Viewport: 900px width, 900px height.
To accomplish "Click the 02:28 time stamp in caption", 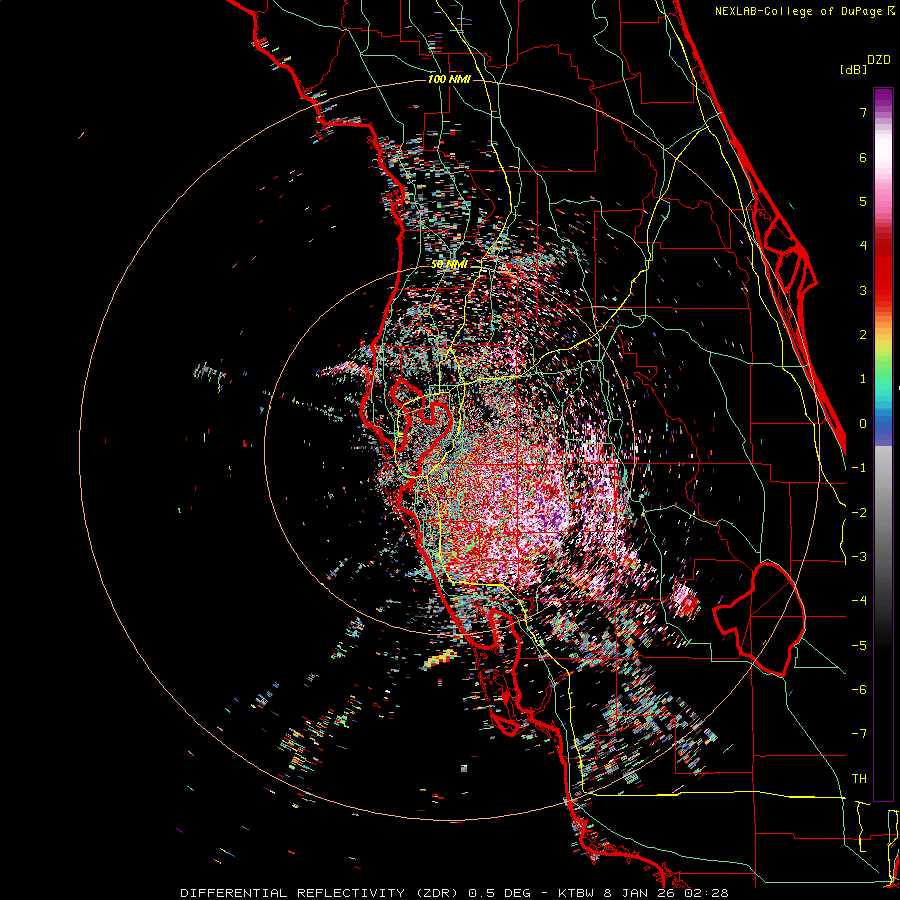I will (x=705, y=893).
